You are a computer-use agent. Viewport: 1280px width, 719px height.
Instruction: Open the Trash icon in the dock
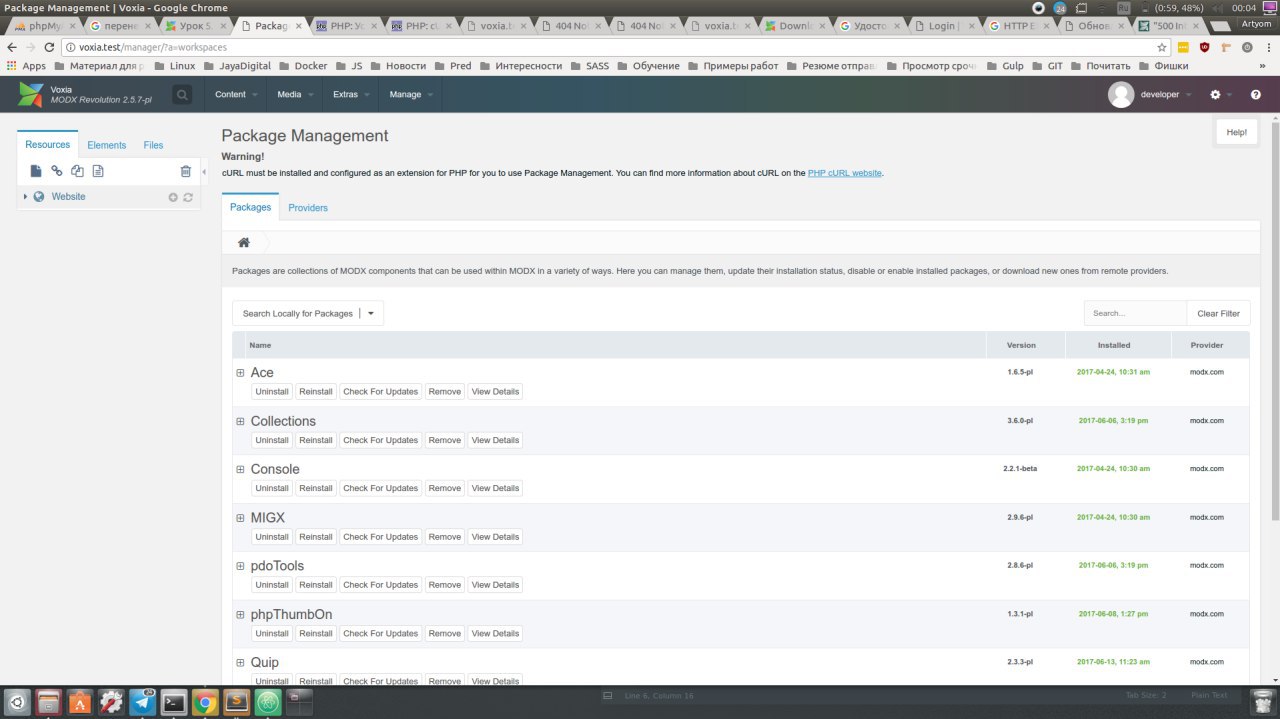click(1263, 702)
